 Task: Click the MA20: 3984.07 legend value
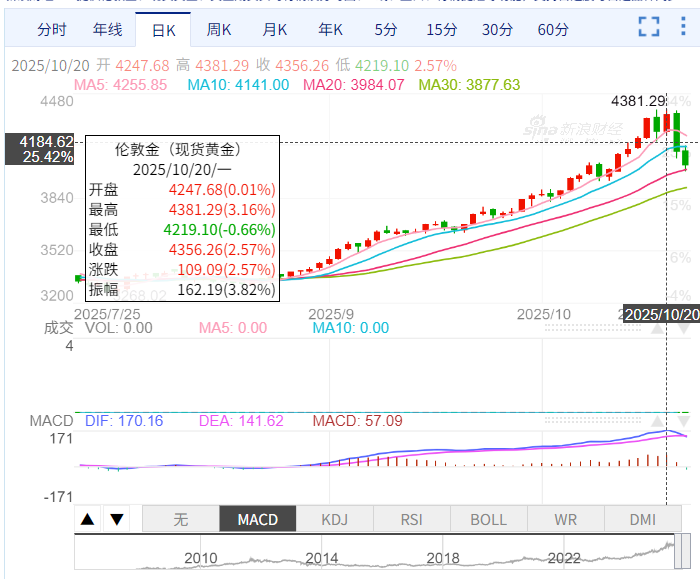(354, 84)
